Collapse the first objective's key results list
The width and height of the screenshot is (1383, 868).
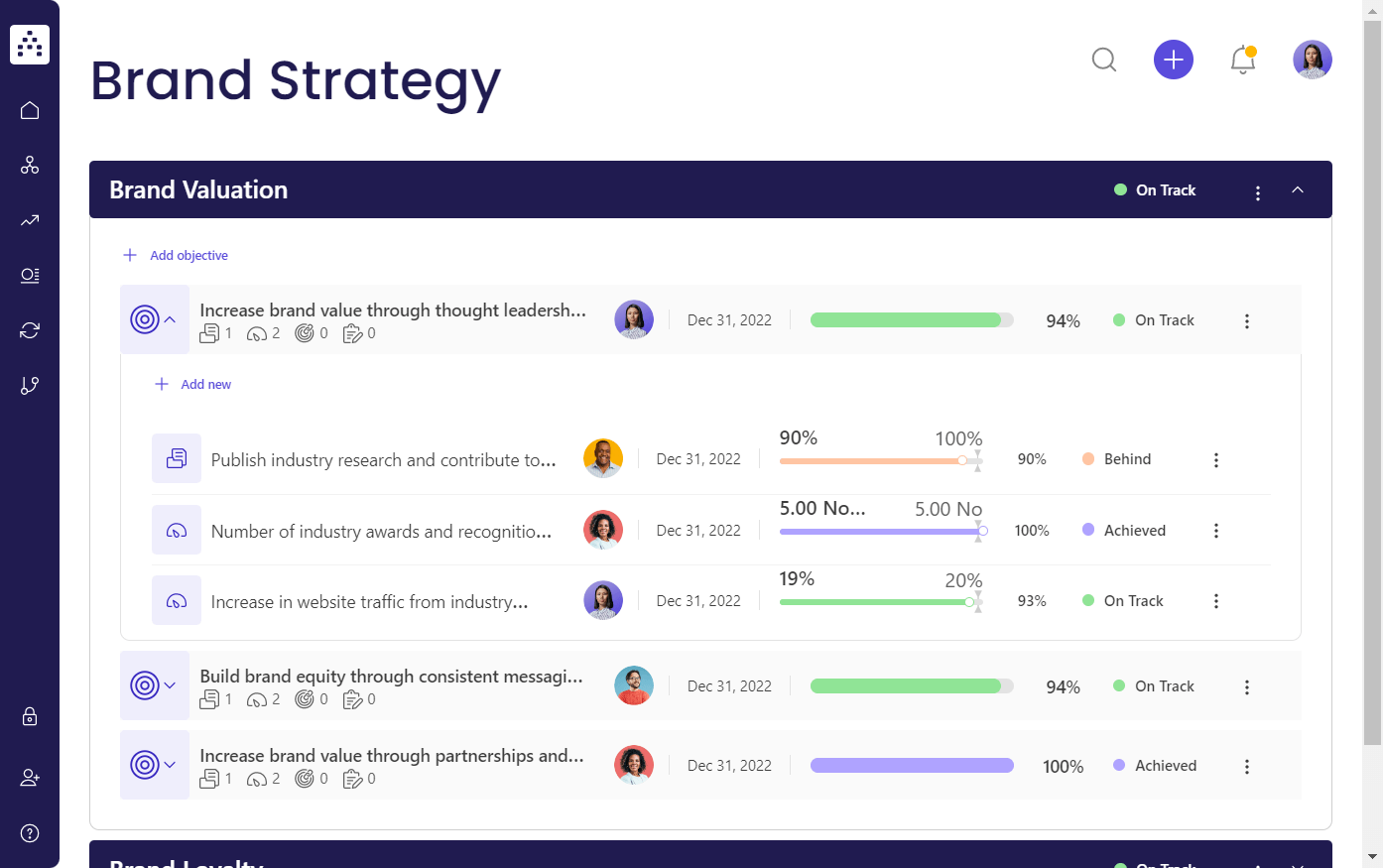pos(170,319)
